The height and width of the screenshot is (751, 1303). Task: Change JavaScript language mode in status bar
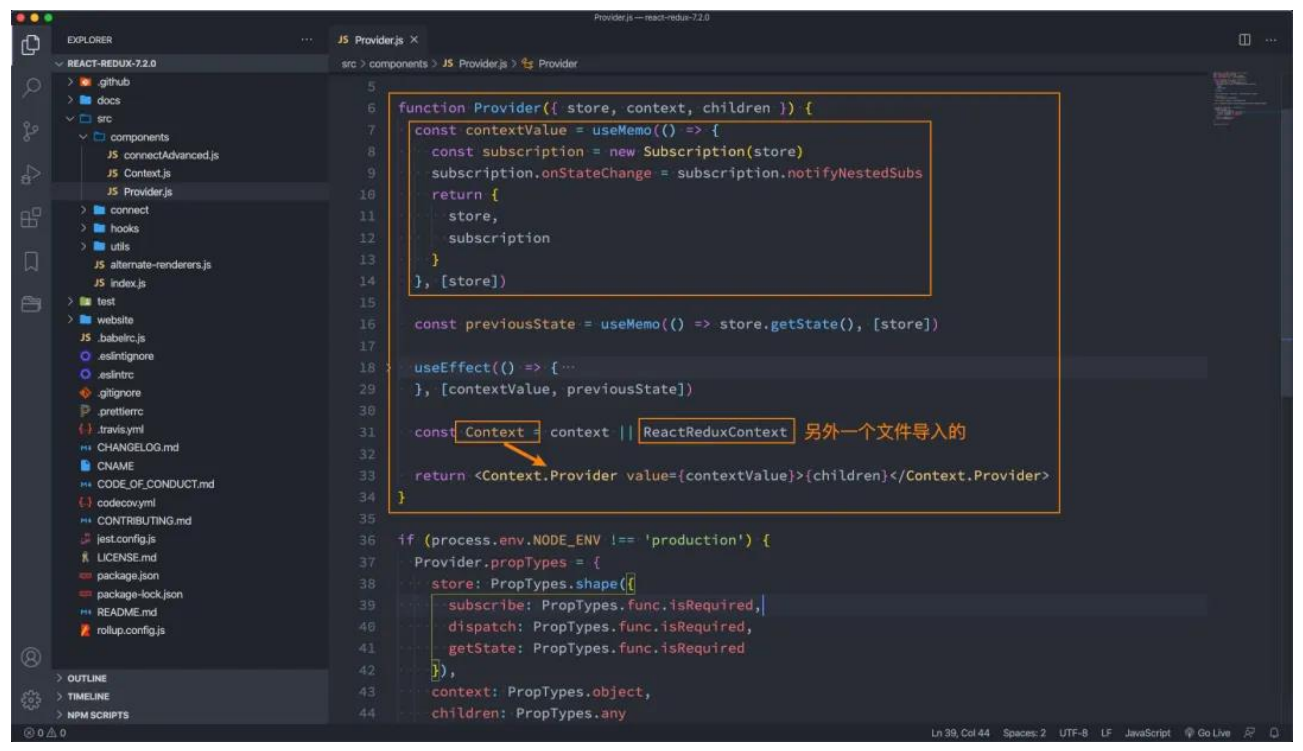click(x=1147, y=733)
